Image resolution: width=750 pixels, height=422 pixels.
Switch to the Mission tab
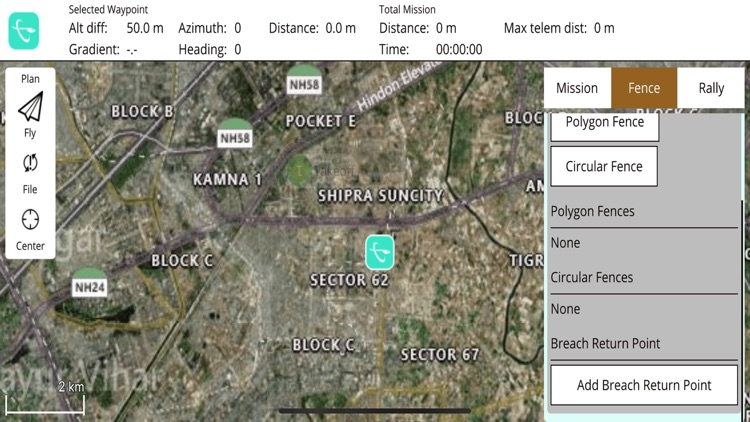pyautogui.click(x=577, y=88)
